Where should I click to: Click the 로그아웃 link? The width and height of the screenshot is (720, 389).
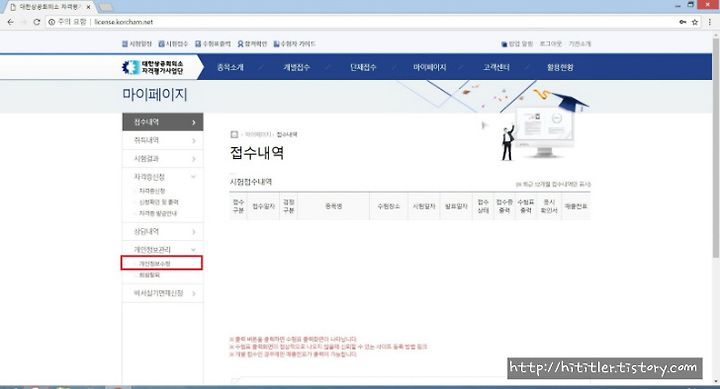(551, 44)
